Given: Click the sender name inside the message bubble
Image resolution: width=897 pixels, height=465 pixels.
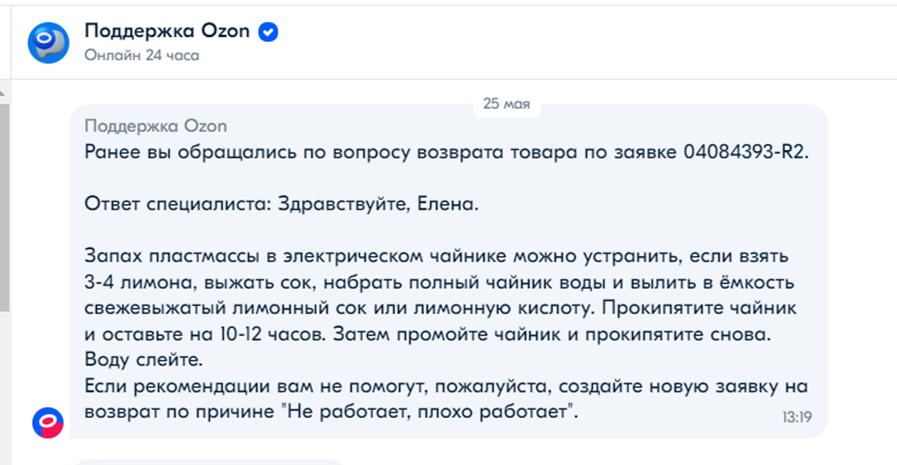Looking at the screenshot, I should pyautogui.click(x=156, y=126).
